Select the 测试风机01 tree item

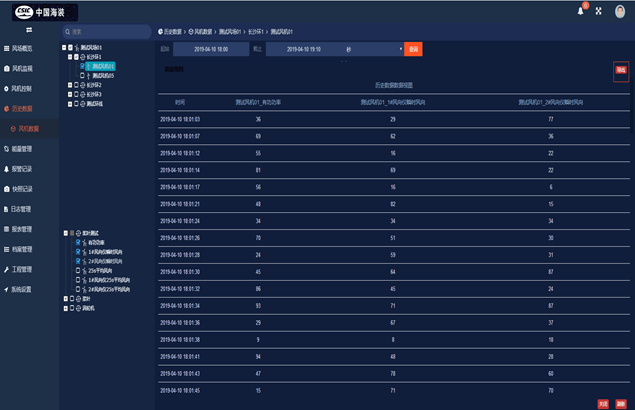102,66
